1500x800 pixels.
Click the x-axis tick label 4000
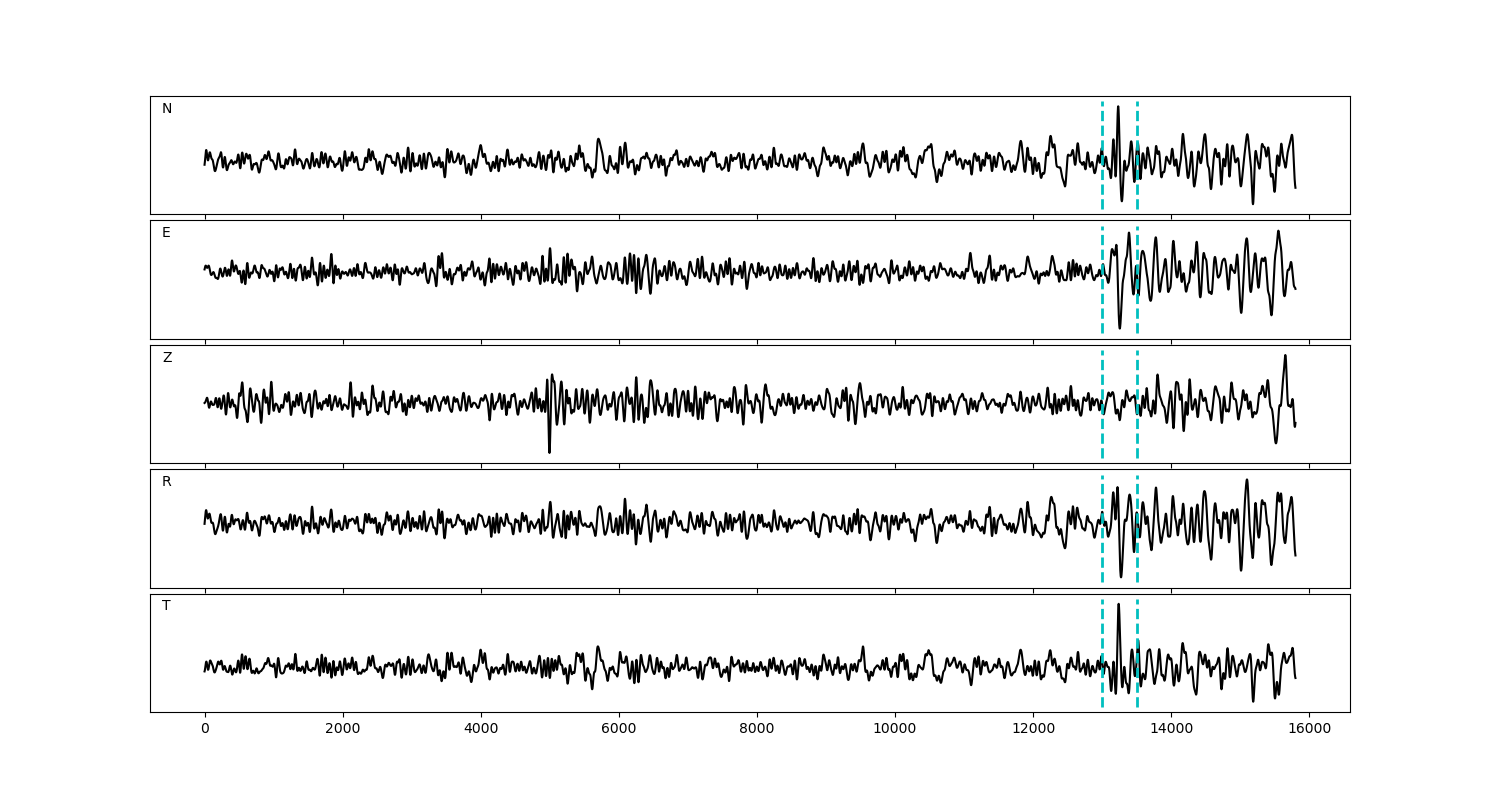click(x=481, y=730)
